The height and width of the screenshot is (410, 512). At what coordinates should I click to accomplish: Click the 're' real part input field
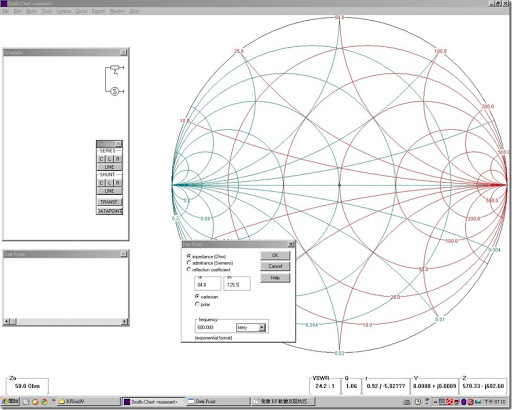tap(207, 285)
